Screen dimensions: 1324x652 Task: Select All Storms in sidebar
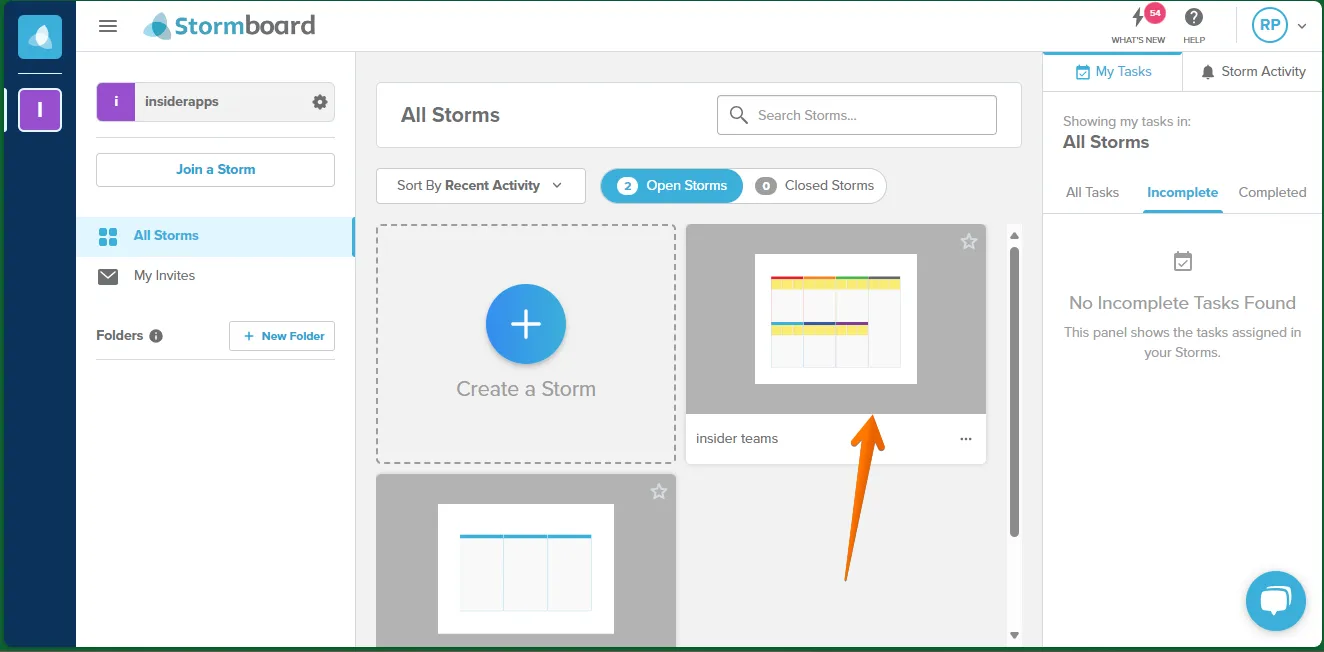point(215,236)
